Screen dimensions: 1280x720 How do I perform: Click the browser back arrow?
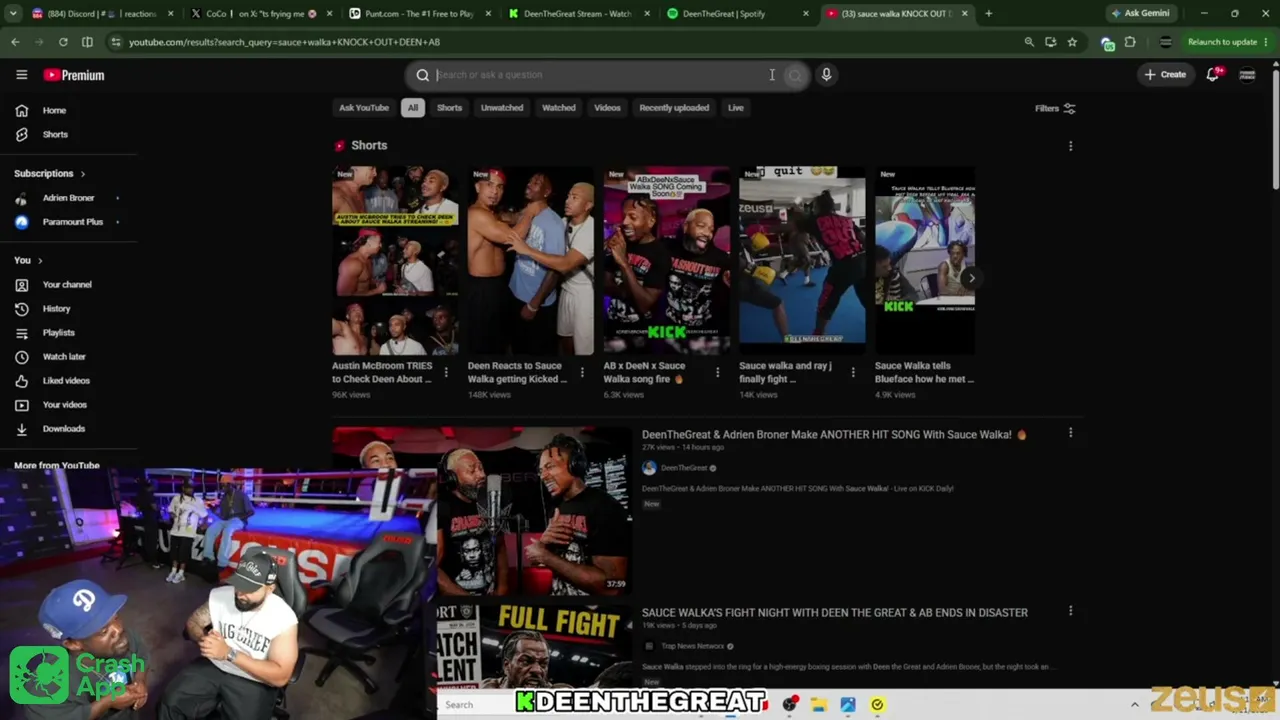pos(15,42)
